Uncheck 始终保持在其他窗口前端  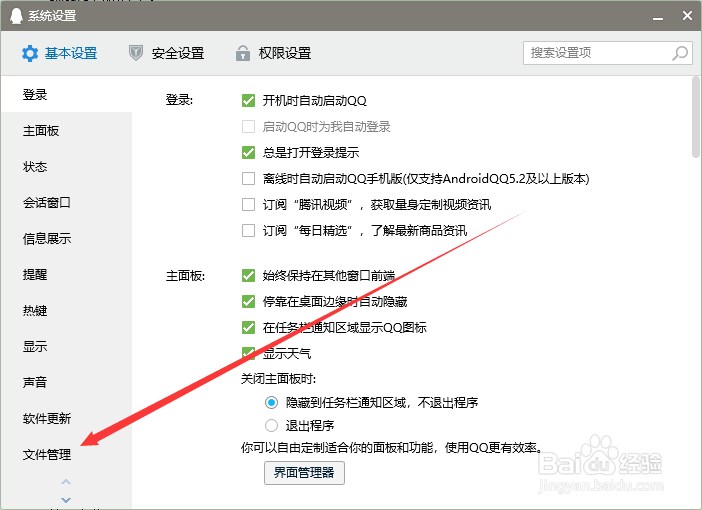(x=248, y=275)
